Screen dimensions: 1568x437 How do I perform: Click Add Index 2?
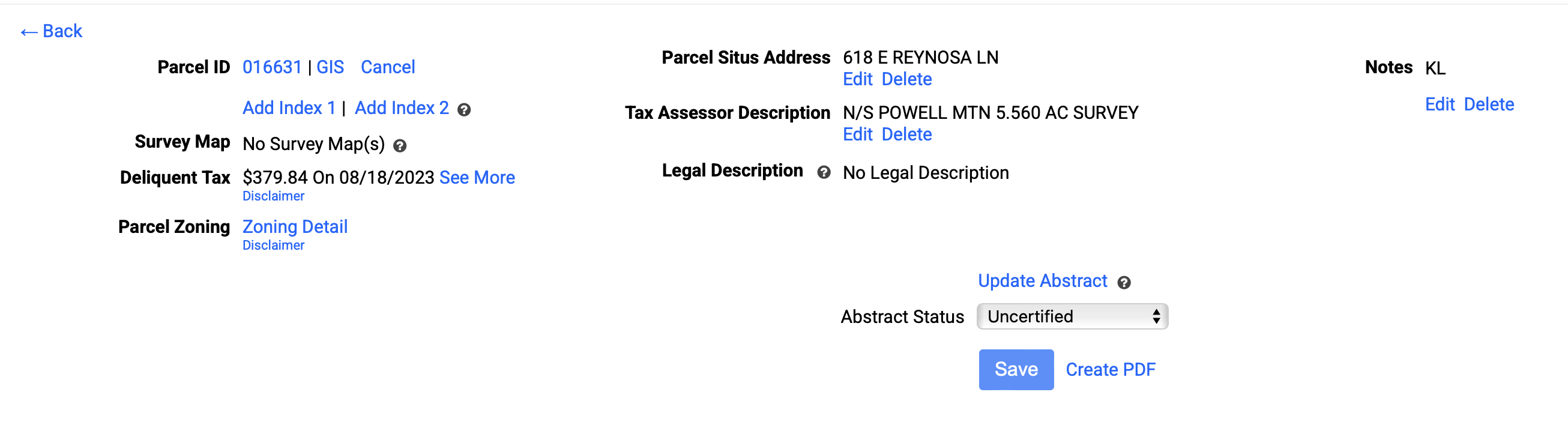tap(402, 107)
